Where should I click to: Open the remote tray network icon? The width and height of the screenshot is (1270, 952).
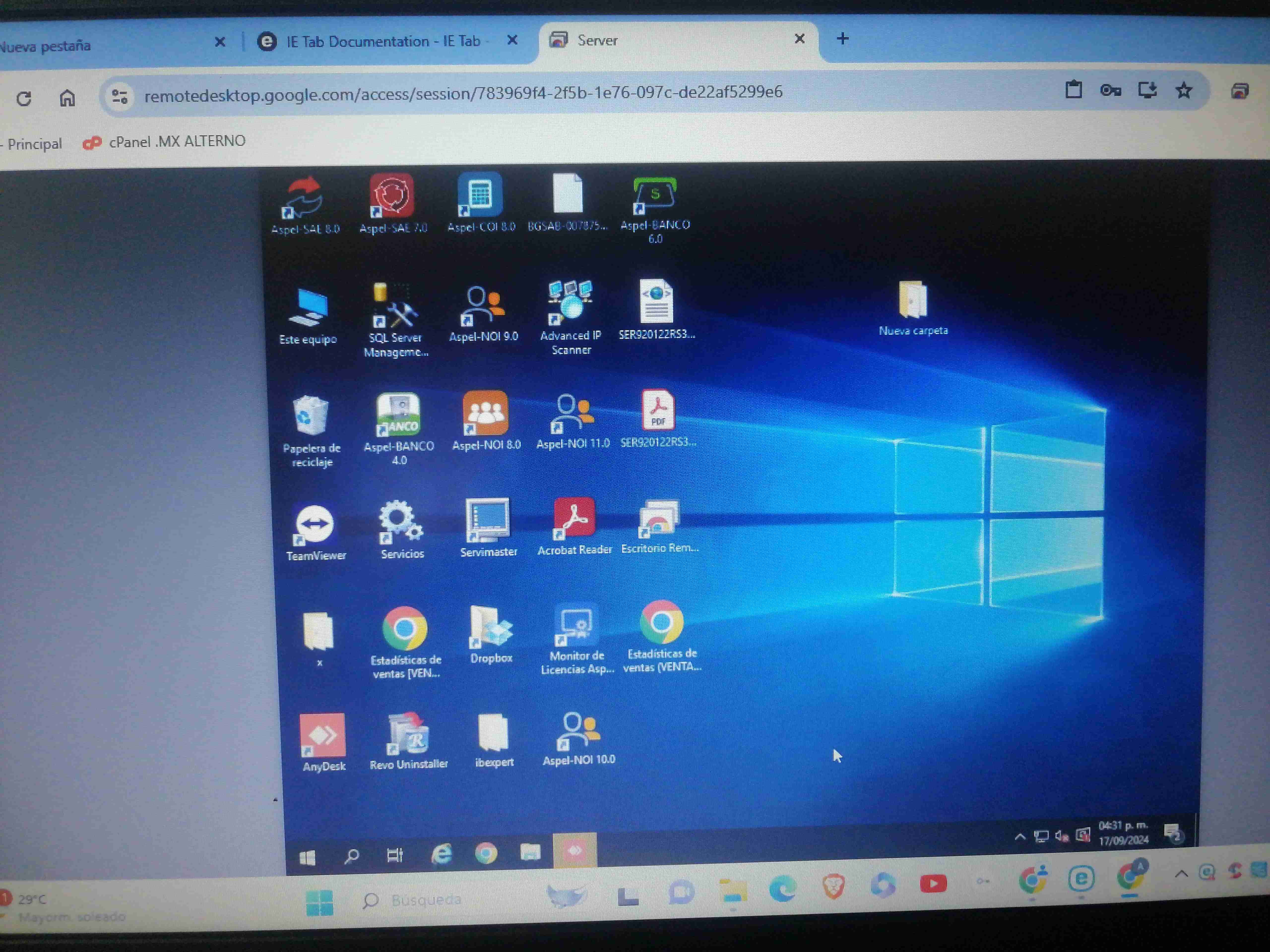(1041, 836)
